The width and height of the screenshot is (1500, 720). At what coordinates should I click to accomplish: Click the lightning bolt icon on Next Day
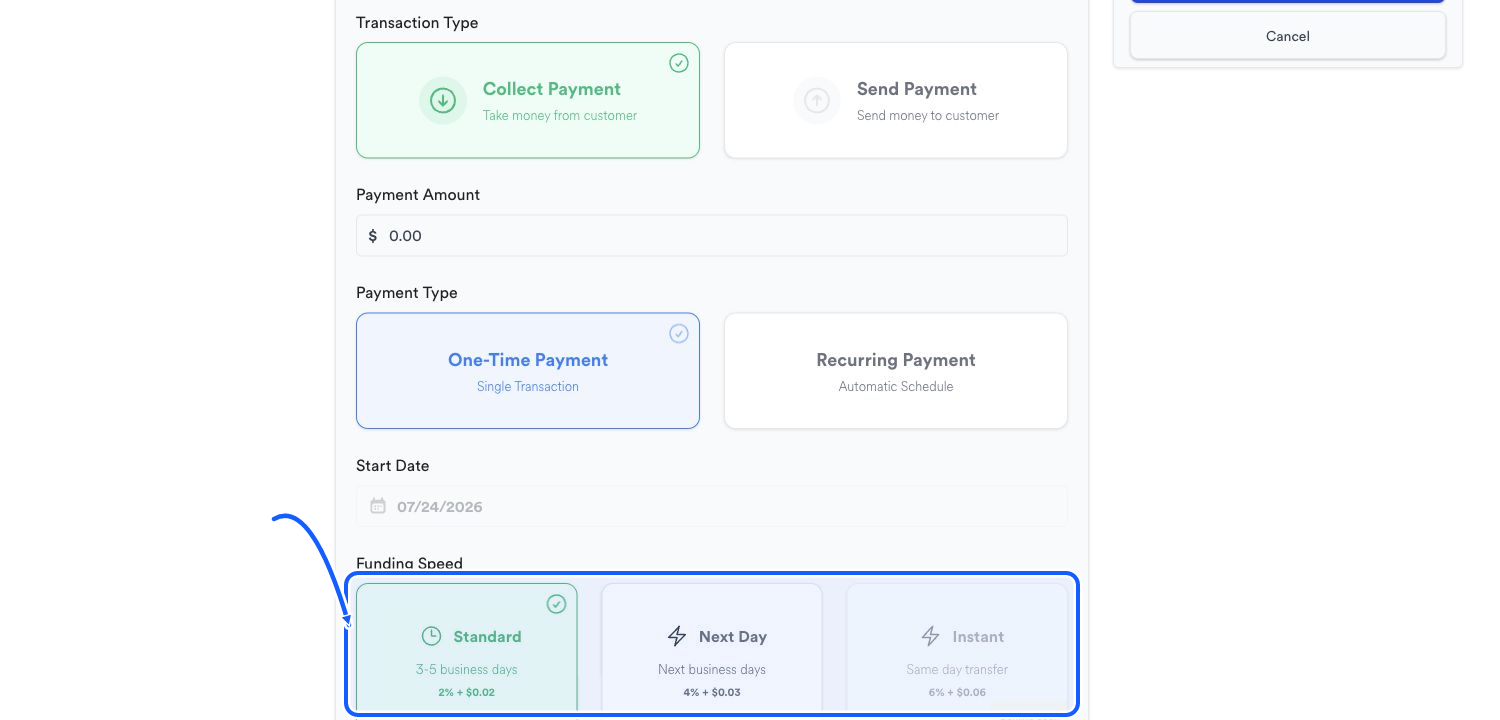click(677, 636)
